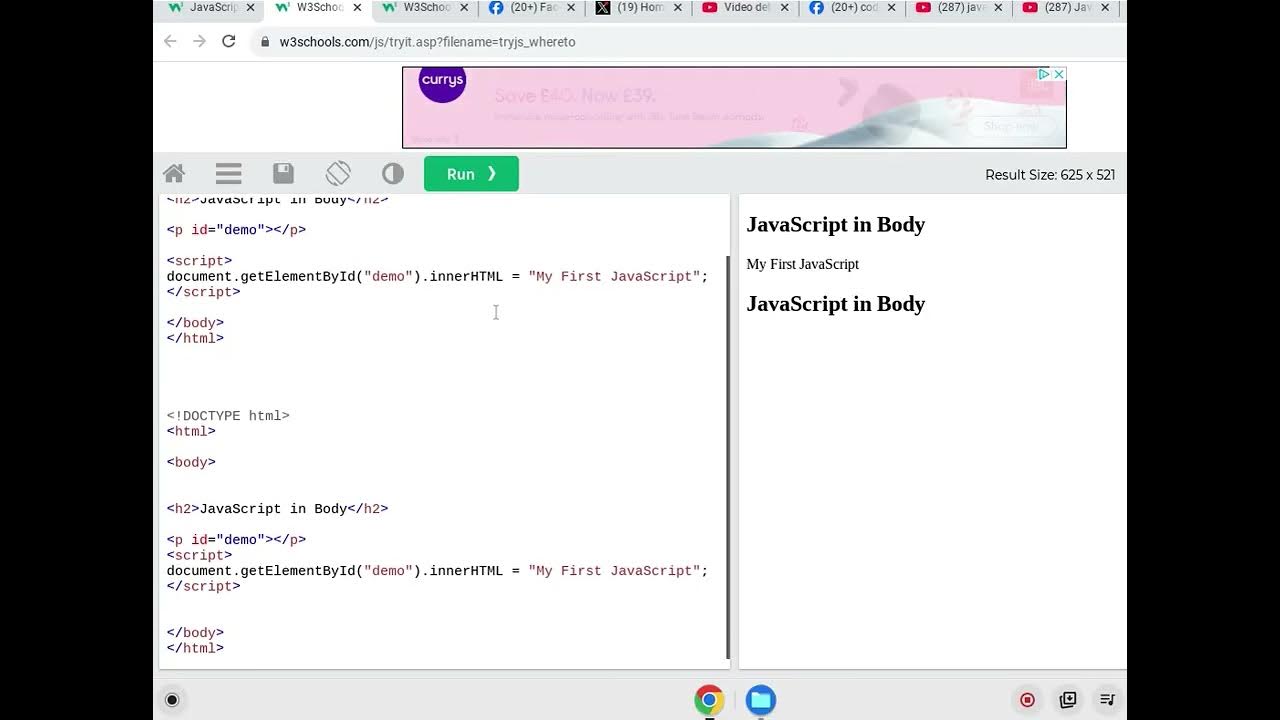Change orientation with rotate icon
1280x720 pixels.
[x=338, y=174]
